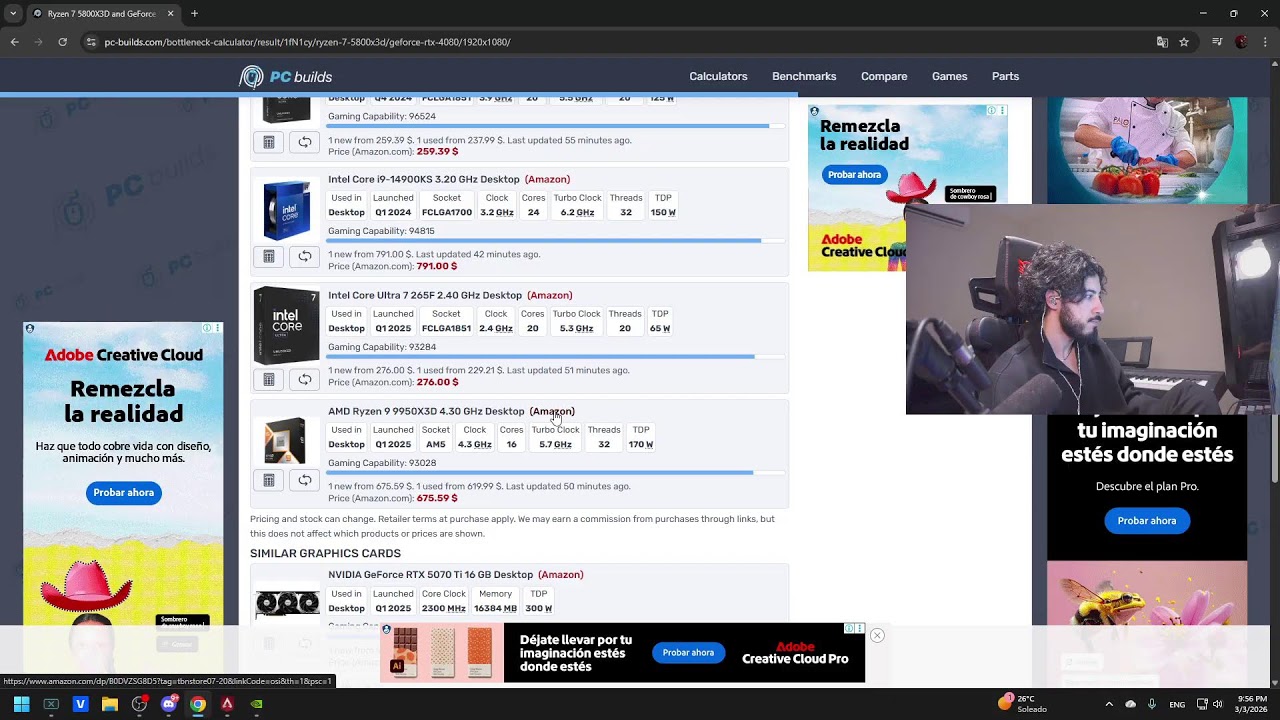Click the Intel Core Ultra 7 265F product image

pyautogui.click(x=286, y=325)
